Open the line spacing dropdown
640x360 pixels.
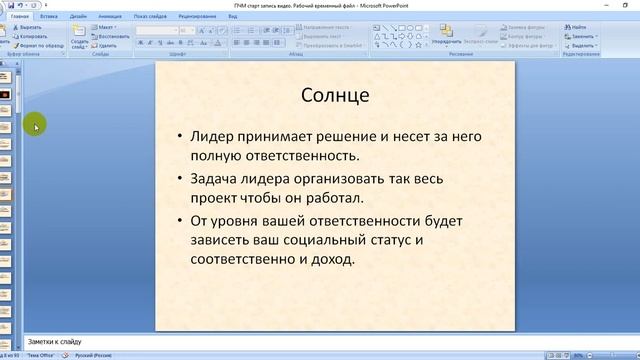[288, 31]
